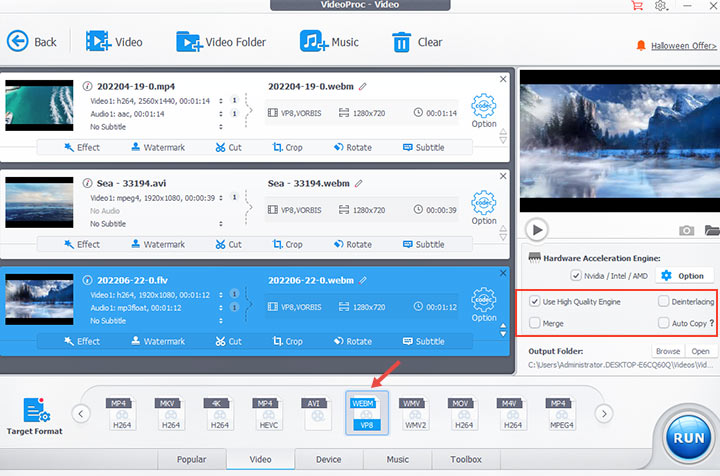
Task: Open Effect for 202204-19-0.mp4
Action: coord(82,147)
